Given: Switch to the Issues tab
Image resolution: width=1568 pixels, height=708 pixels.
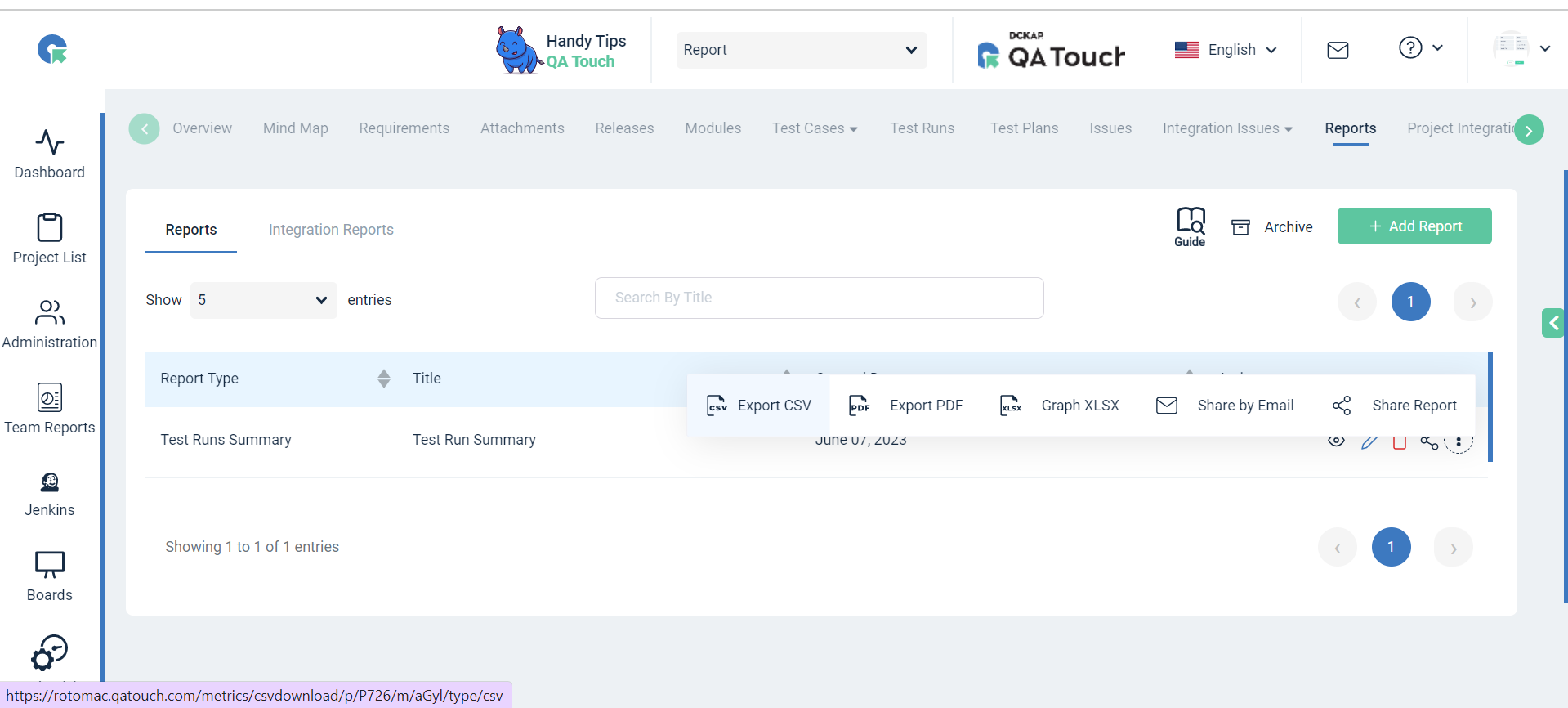Looking at the screenshot, I should [x=1110, y=128].
